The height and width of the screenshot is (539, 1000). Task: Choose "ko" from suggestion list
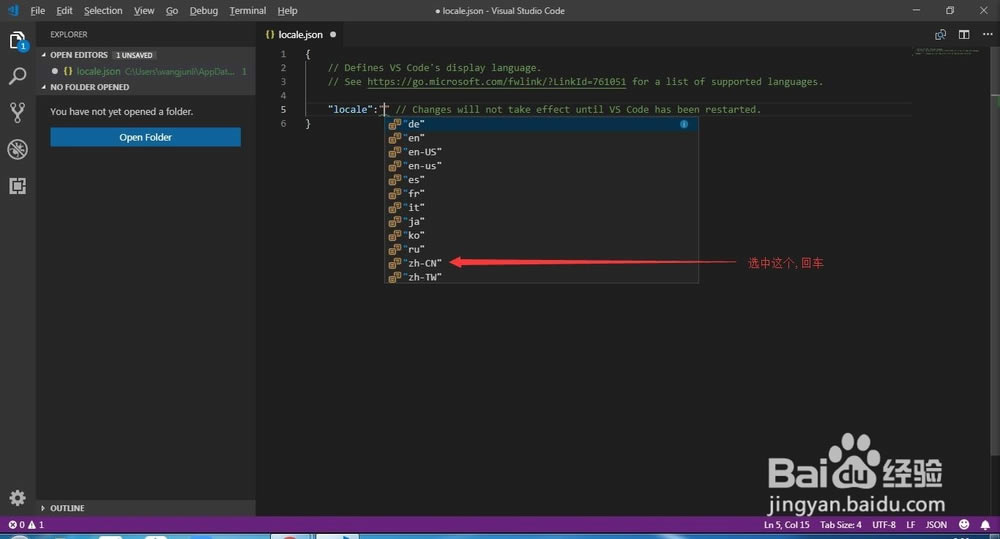(541, 235)
